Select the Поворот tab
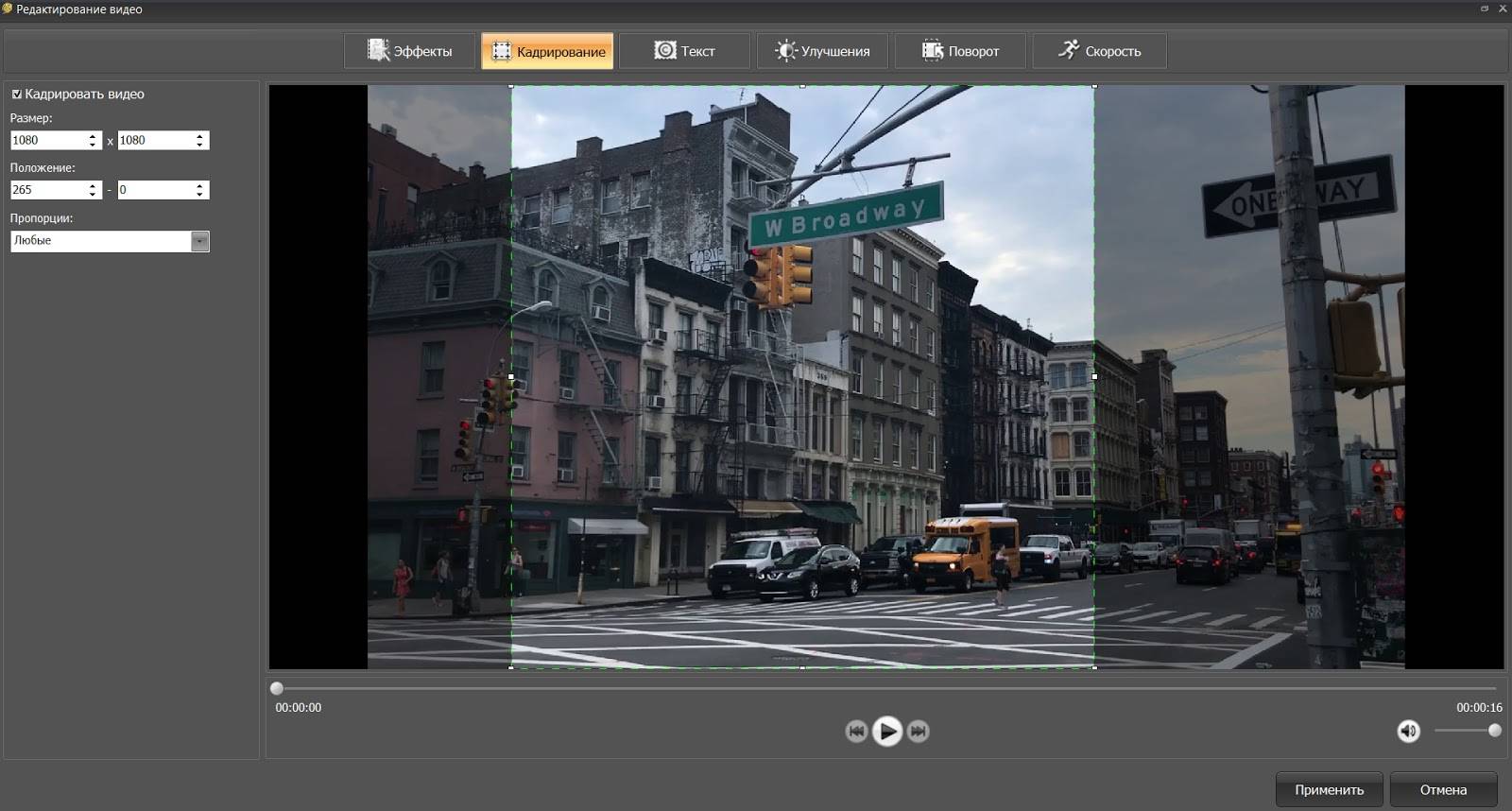The image size is (1512, 811). coord(960,51)
